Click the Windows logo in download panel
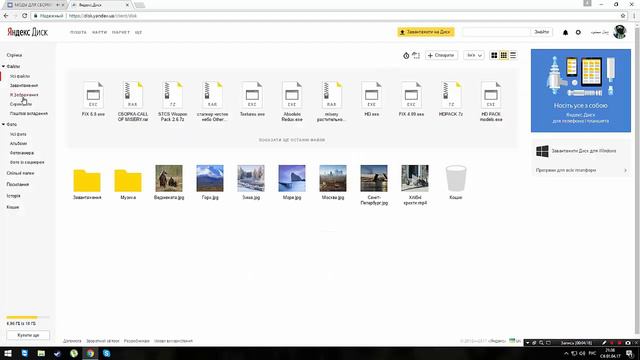Screen dimensions: 640x360 click(x=542, y=151)
